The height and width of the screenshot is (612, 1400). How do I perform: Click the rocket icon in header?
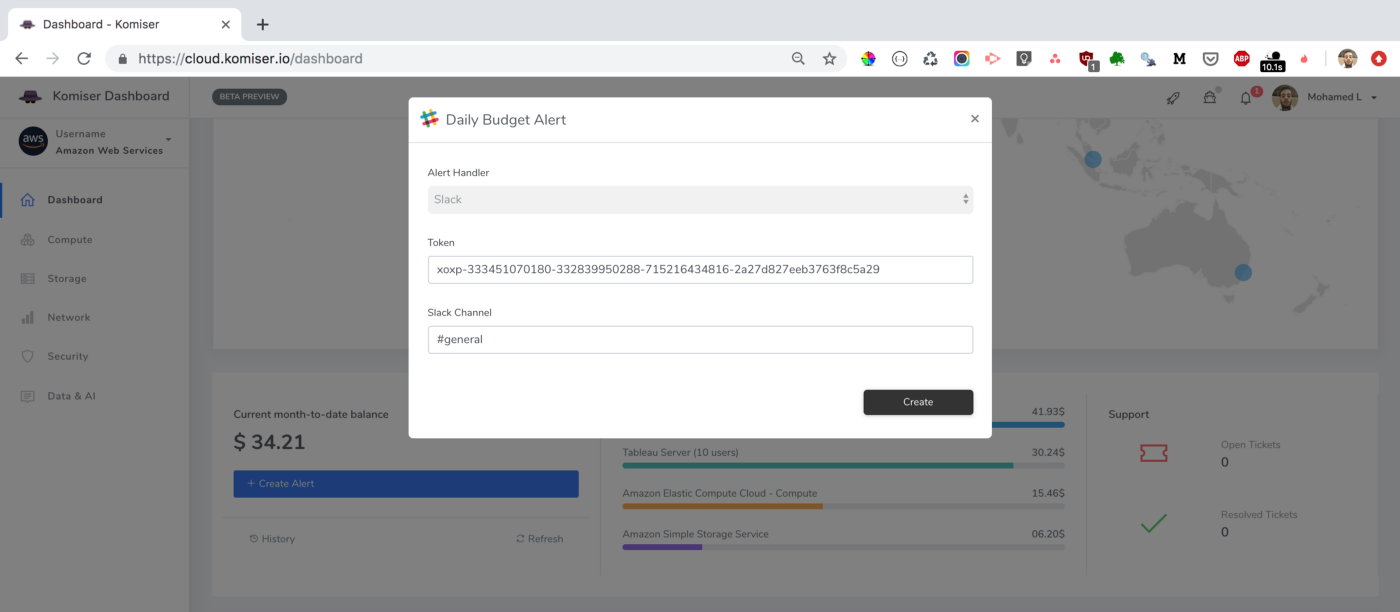1173,97
